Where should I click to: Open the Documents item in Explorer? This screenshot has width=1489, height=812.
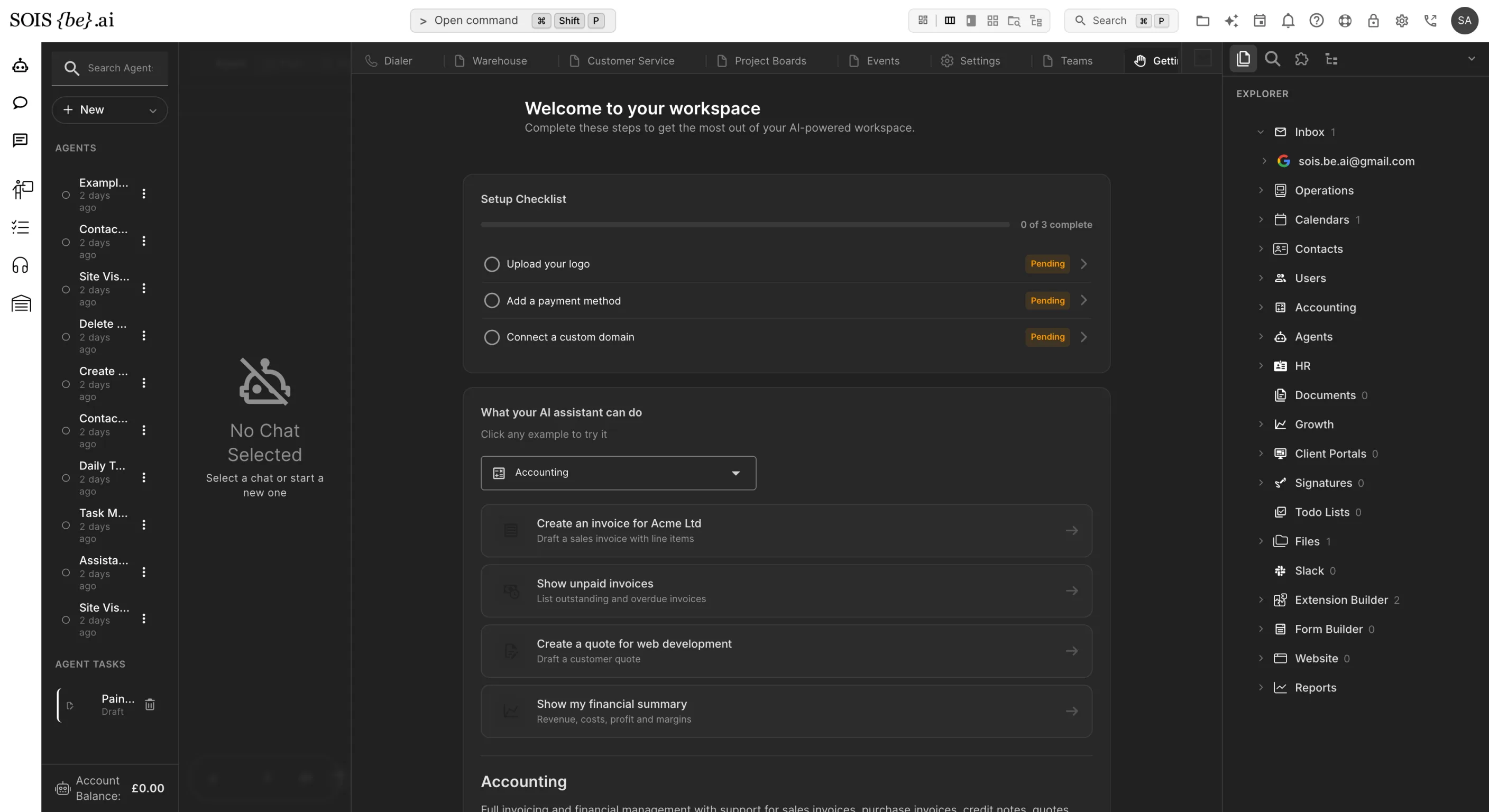coord(1325,395)
